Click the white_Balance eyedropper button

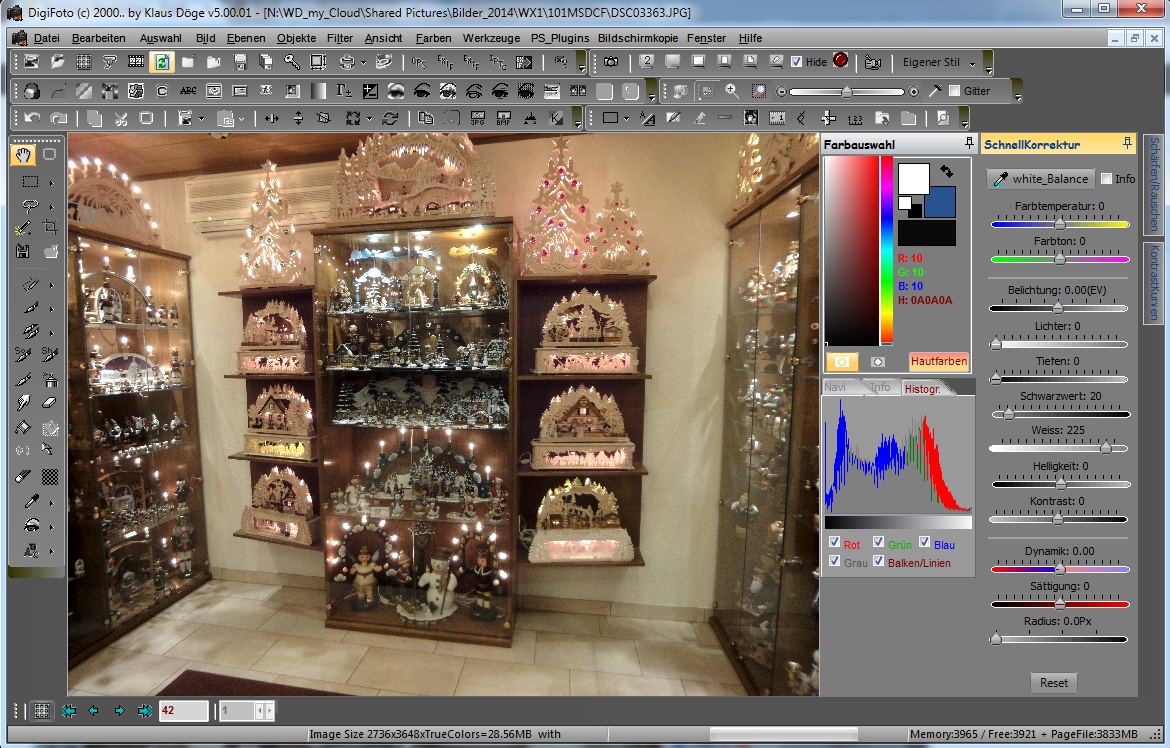(x=1040, y=179)
